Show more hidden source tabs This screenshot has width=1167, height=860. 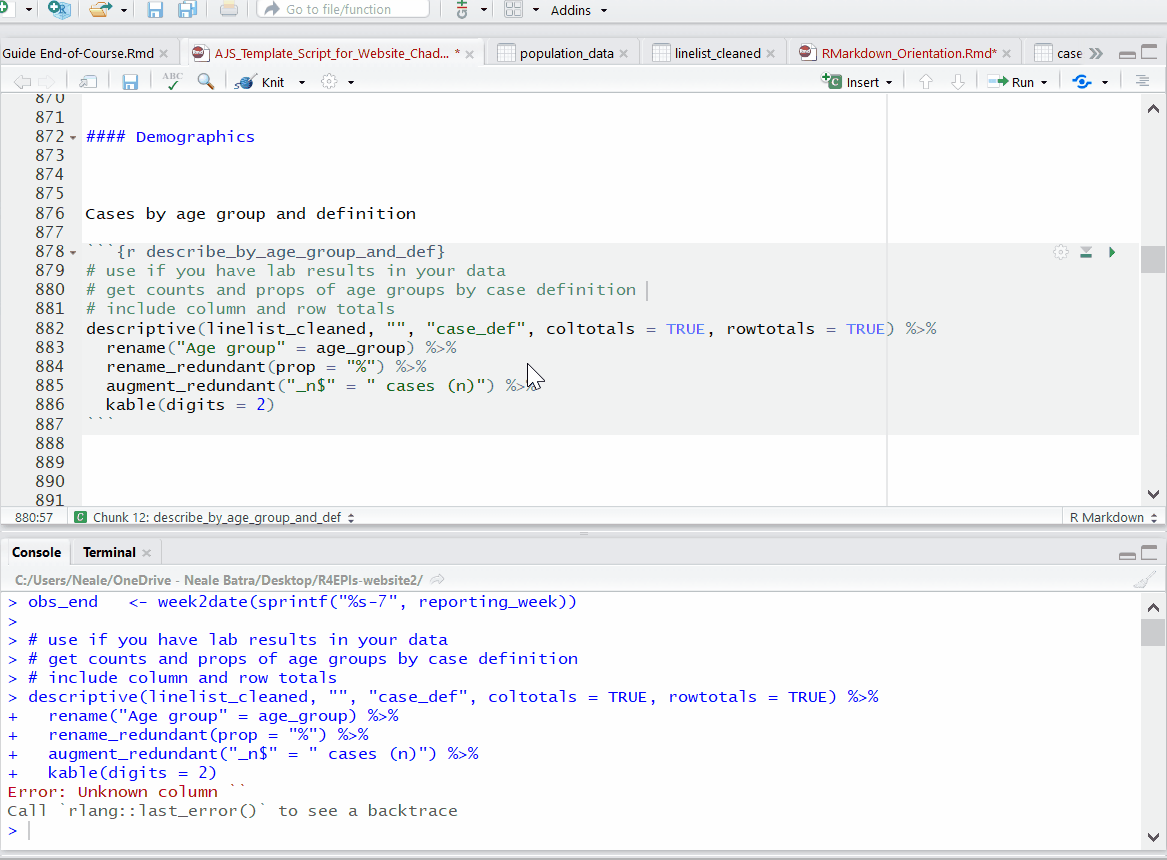click(x=1096, y=54)
